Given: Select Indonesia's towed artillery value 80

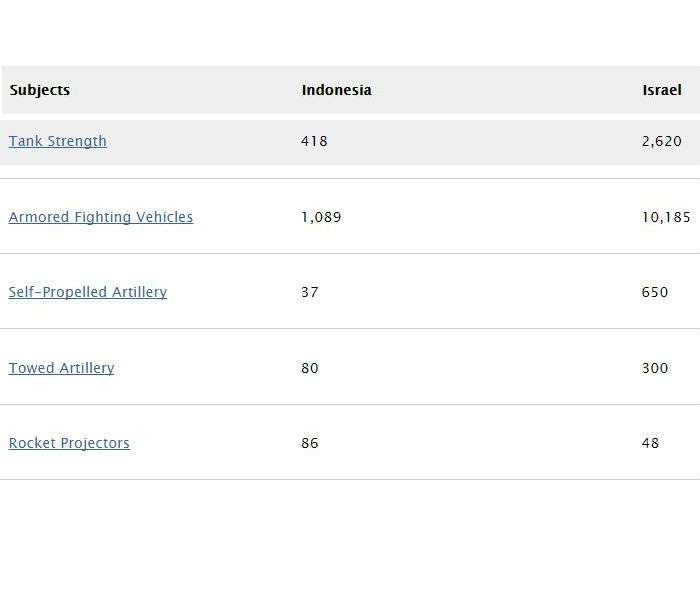Looking at the screenshot, I should click(x=310, y=368).
